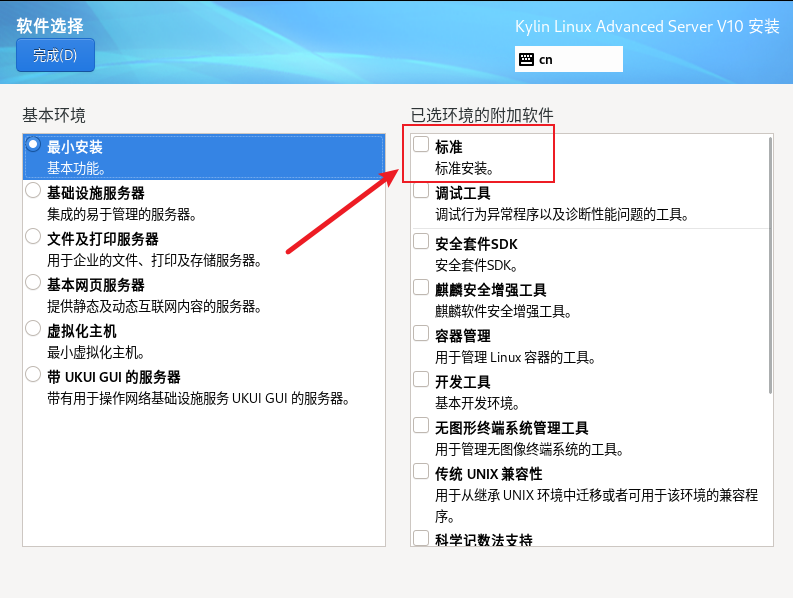
Task: Enable the 无图形终端系统管理工具 checkbox
Action: tap(421, 425)
